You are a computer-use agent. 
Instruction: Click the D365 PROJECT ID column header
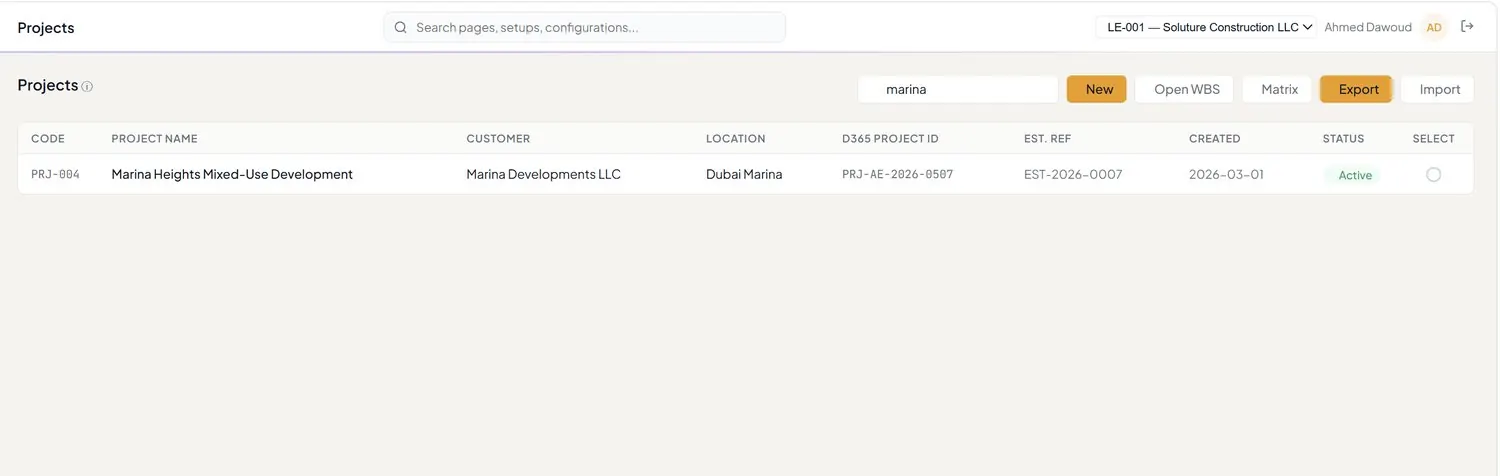coord(890,139)
